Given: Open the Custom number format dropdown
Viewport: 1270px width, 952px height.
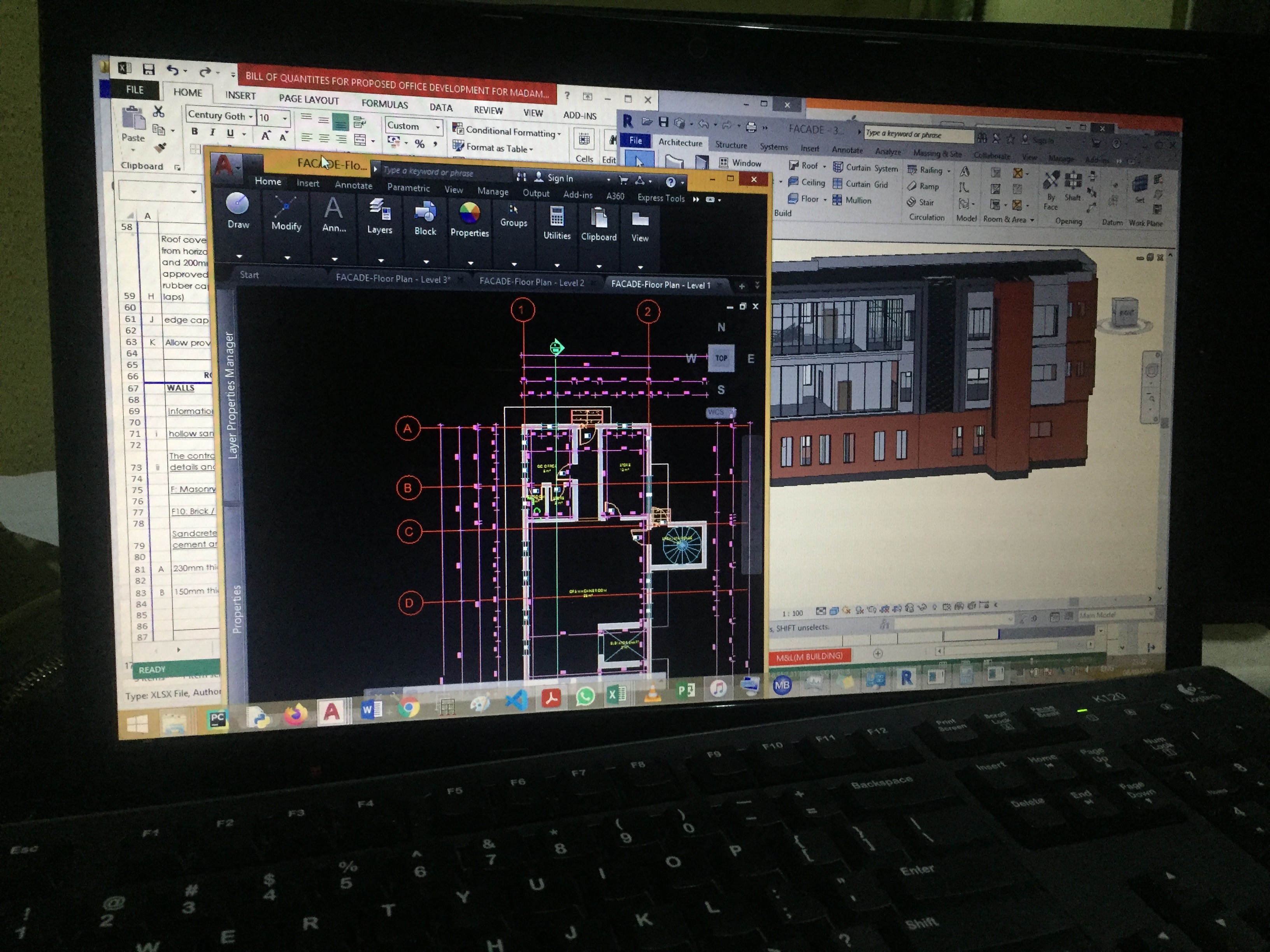Looking at the screenshot, I should click(437, 127).
